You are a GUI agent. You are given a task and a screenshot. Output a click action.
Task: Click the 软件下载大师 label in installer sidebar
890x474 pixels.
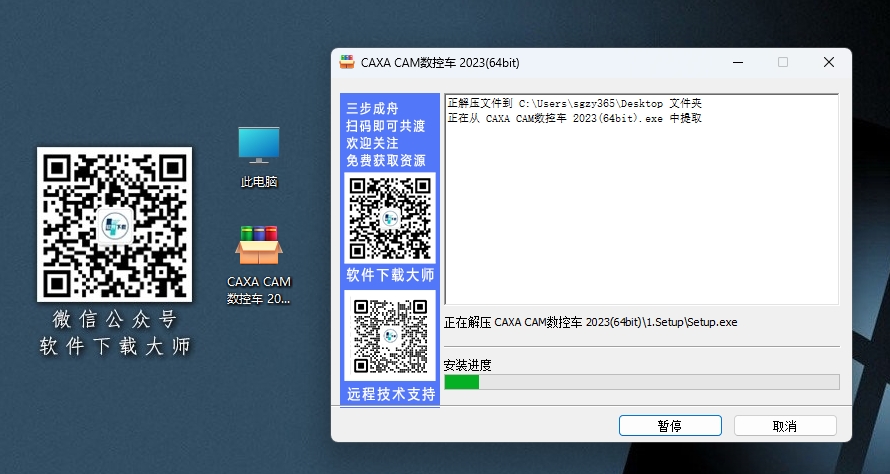coord(390,275)
